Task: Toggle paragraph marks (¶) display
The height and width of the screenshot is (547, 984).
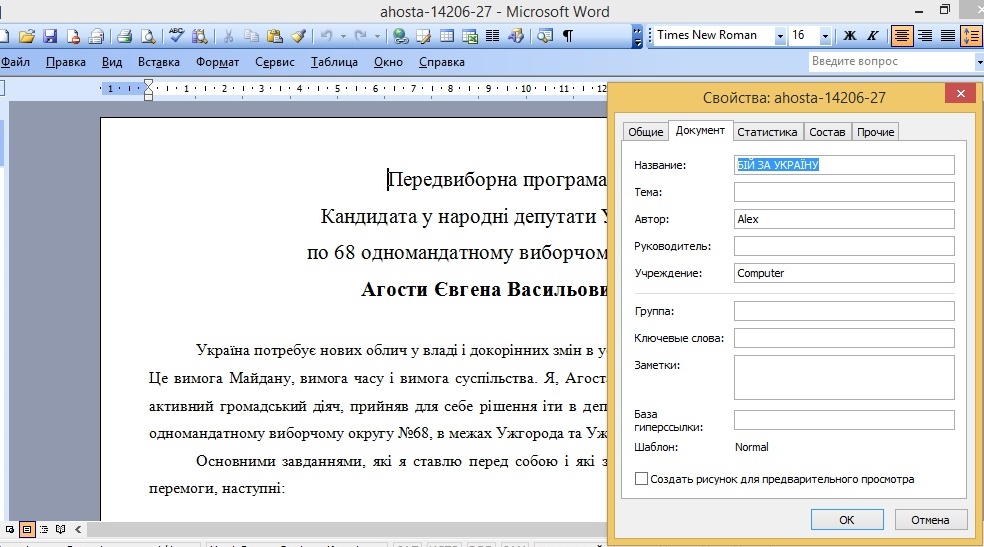Action: click(567, 36)
